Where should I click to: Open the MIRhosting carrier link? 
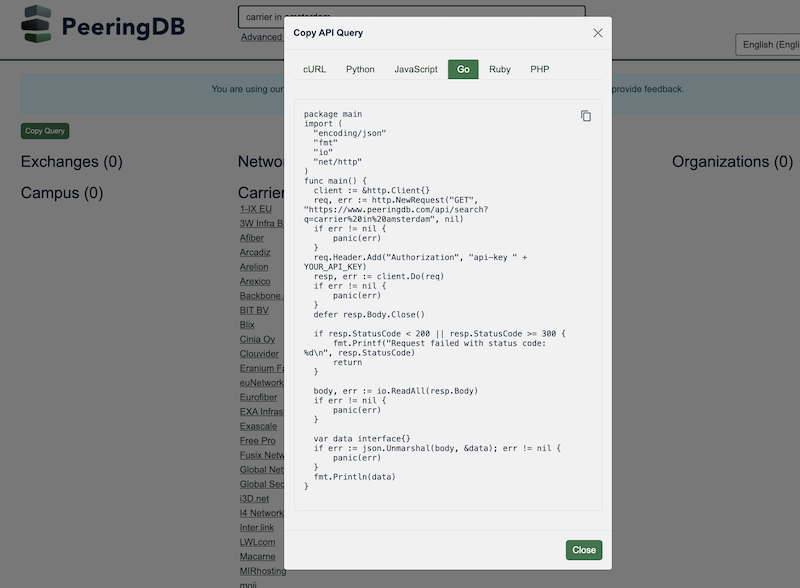click(x=262, y=571)
